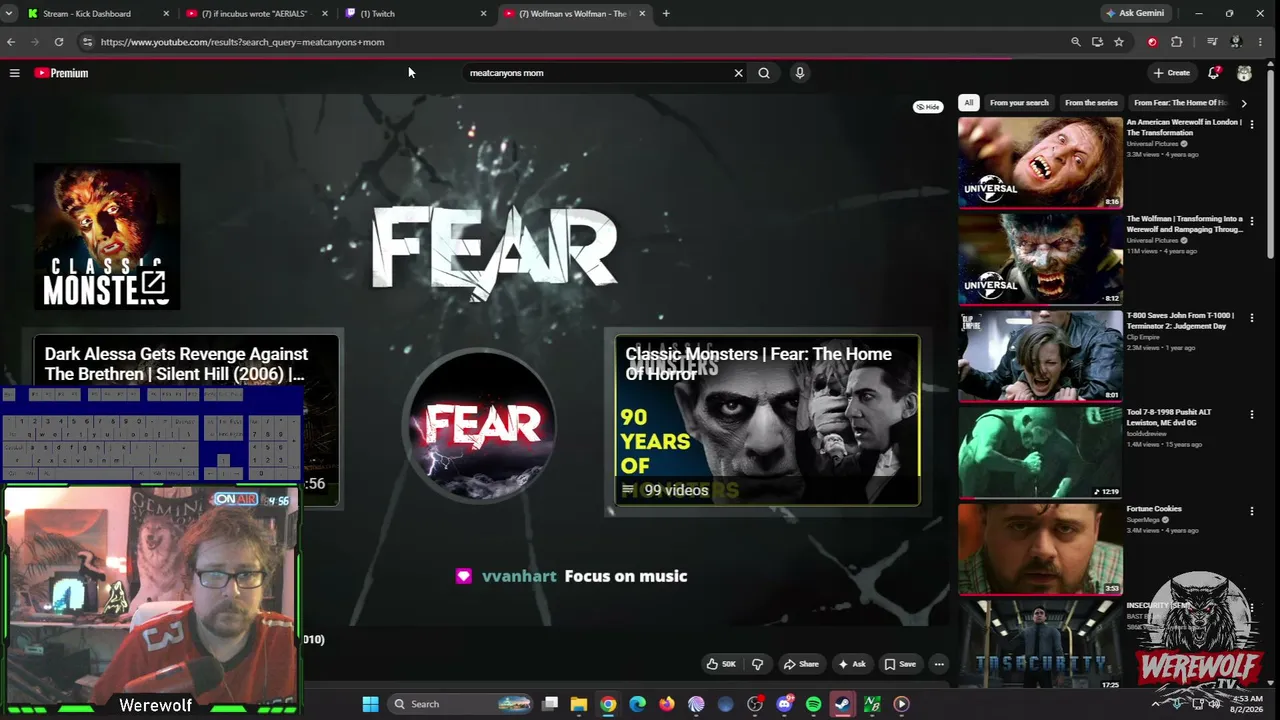
Task: Open YouTube notifications bell
Action: (x=1214, y=73)
